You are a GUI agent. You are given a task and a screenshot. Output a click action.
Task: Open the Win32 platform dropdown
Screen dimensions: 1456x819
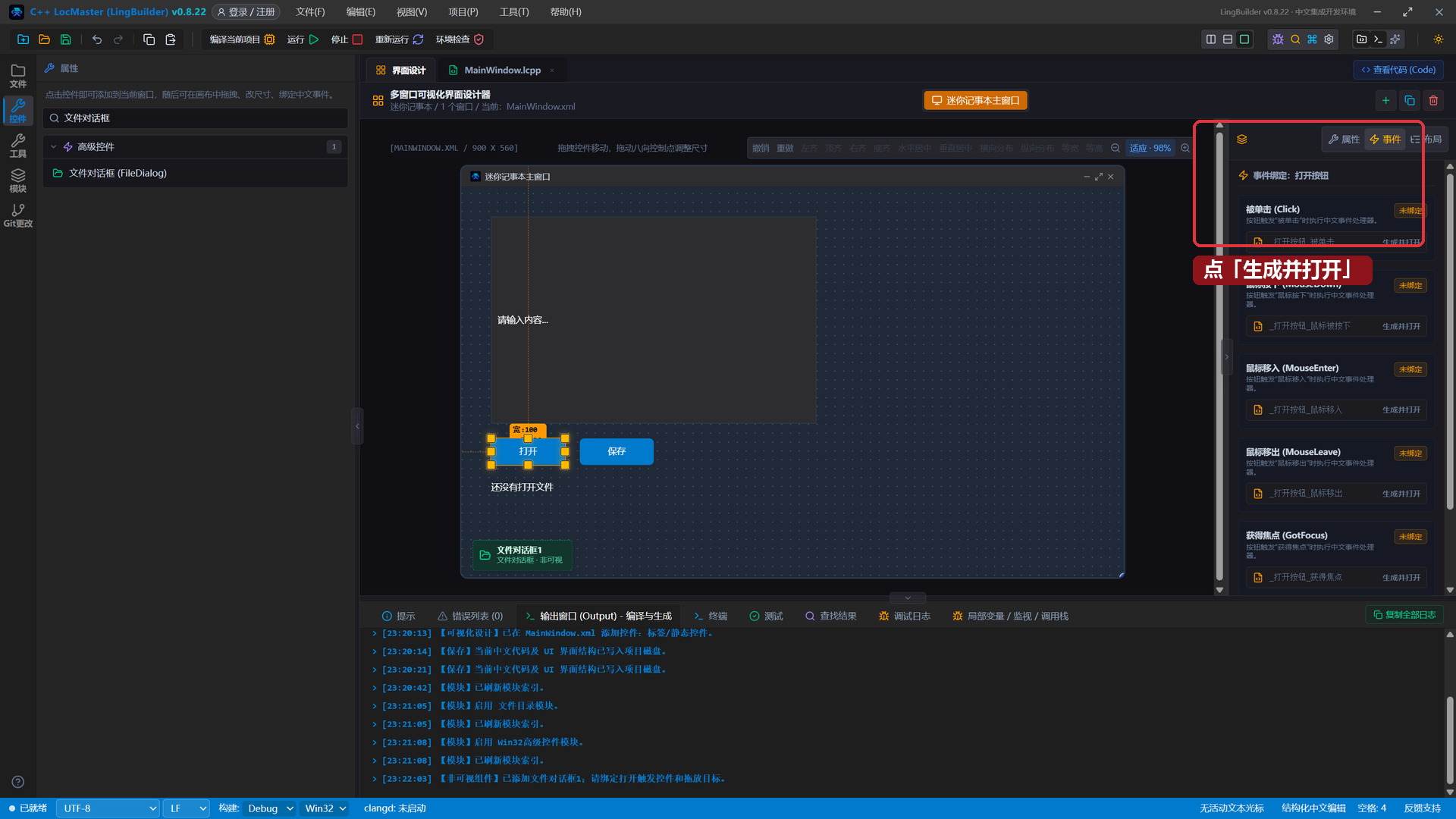coord(325,808)
